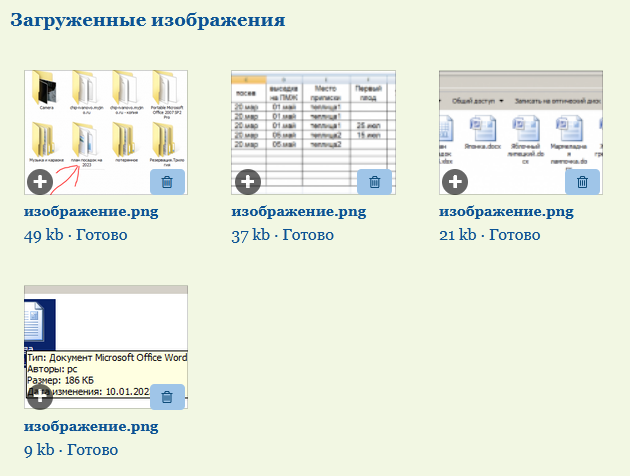This screenshot has width=630, height=476.
Task: Click plus icon on the folders screenshot thumbnail
Action: [x=39, y=182]
